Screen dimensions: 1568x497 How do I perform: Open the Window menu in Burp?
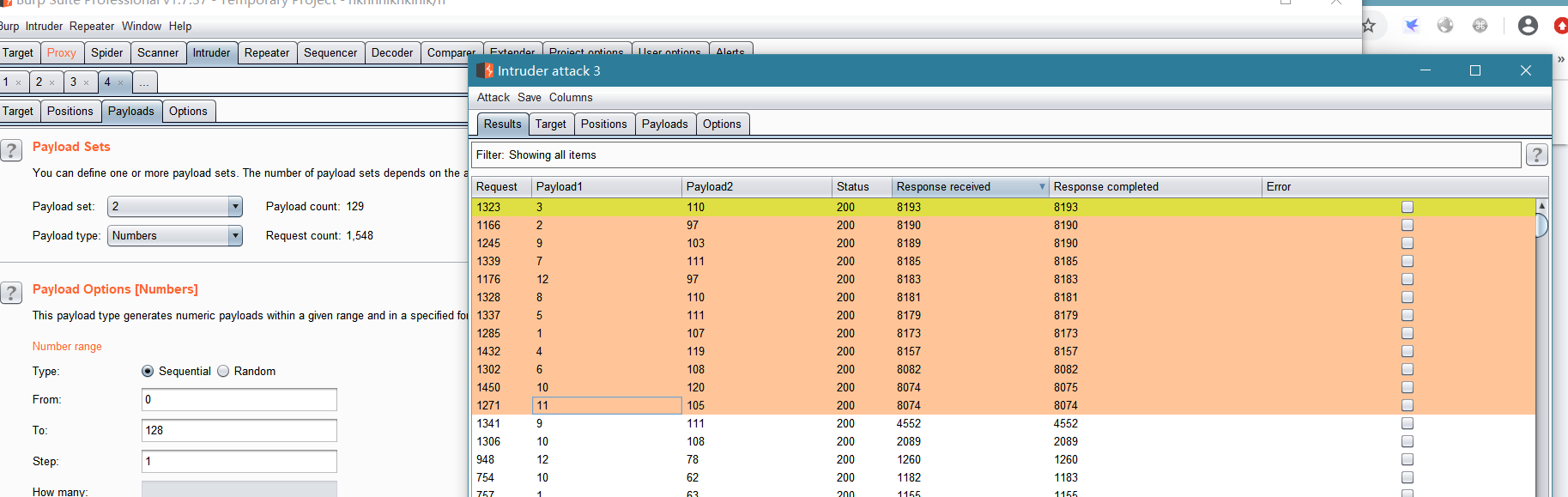(142, 26)
